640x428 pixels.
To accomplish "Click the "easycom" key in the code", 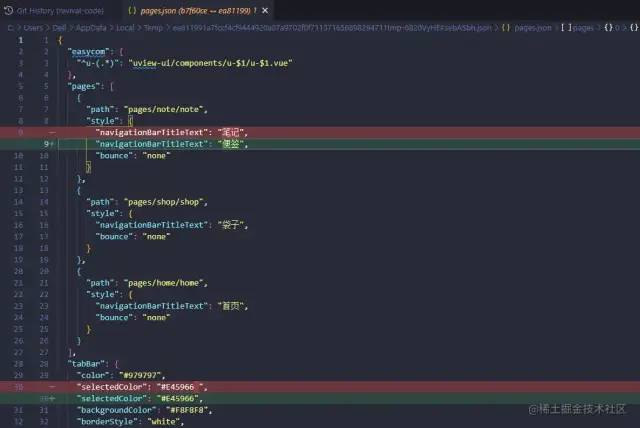I will [94, 50].
